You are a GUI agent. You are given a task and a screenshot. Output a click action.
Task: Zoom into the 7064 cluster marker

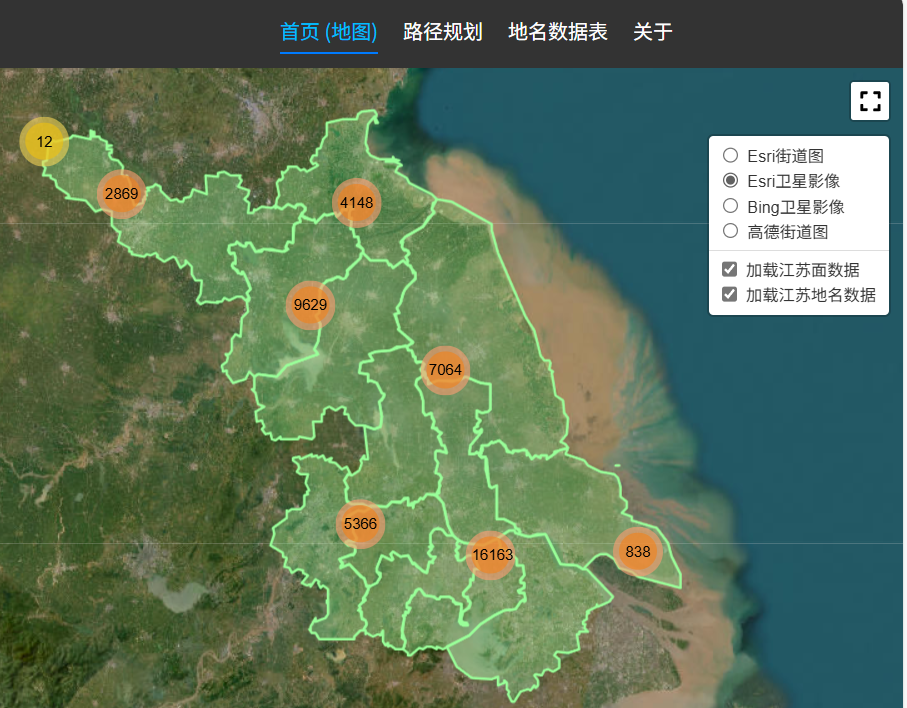pyautogui.click(x=445, y=370)
